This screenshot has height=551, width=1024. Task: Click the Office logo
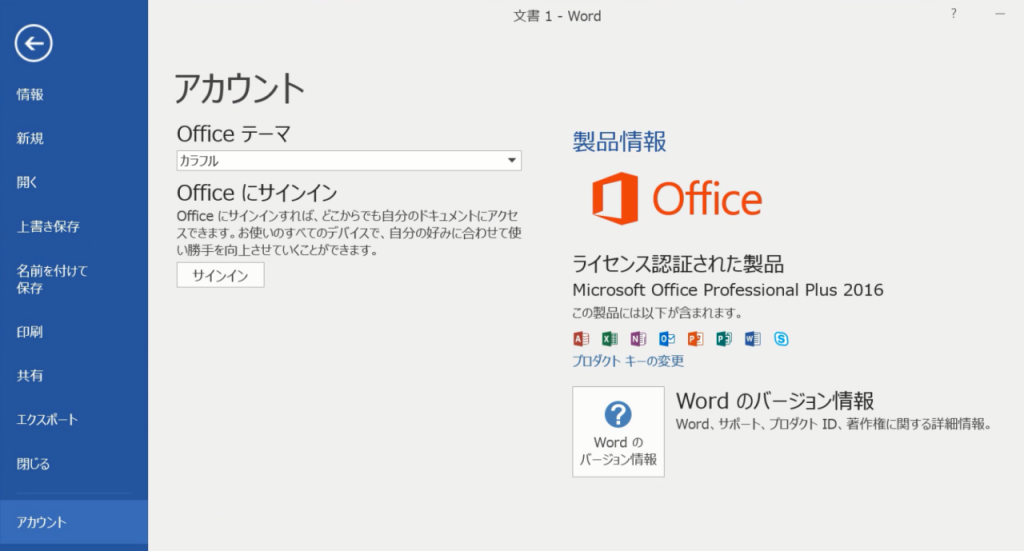click(x=677, y=198)
